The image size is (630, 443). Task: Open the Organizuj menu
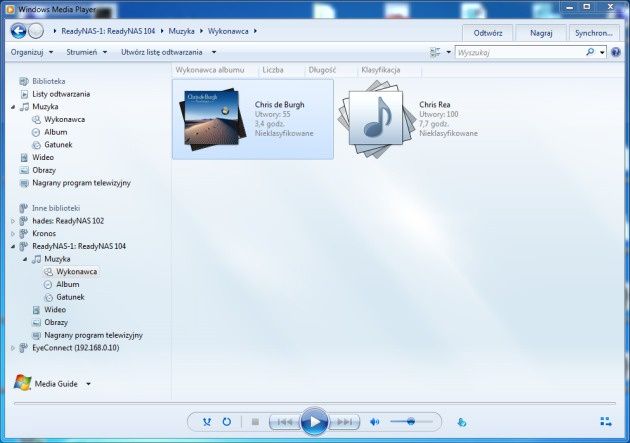(x=32, y=52)
